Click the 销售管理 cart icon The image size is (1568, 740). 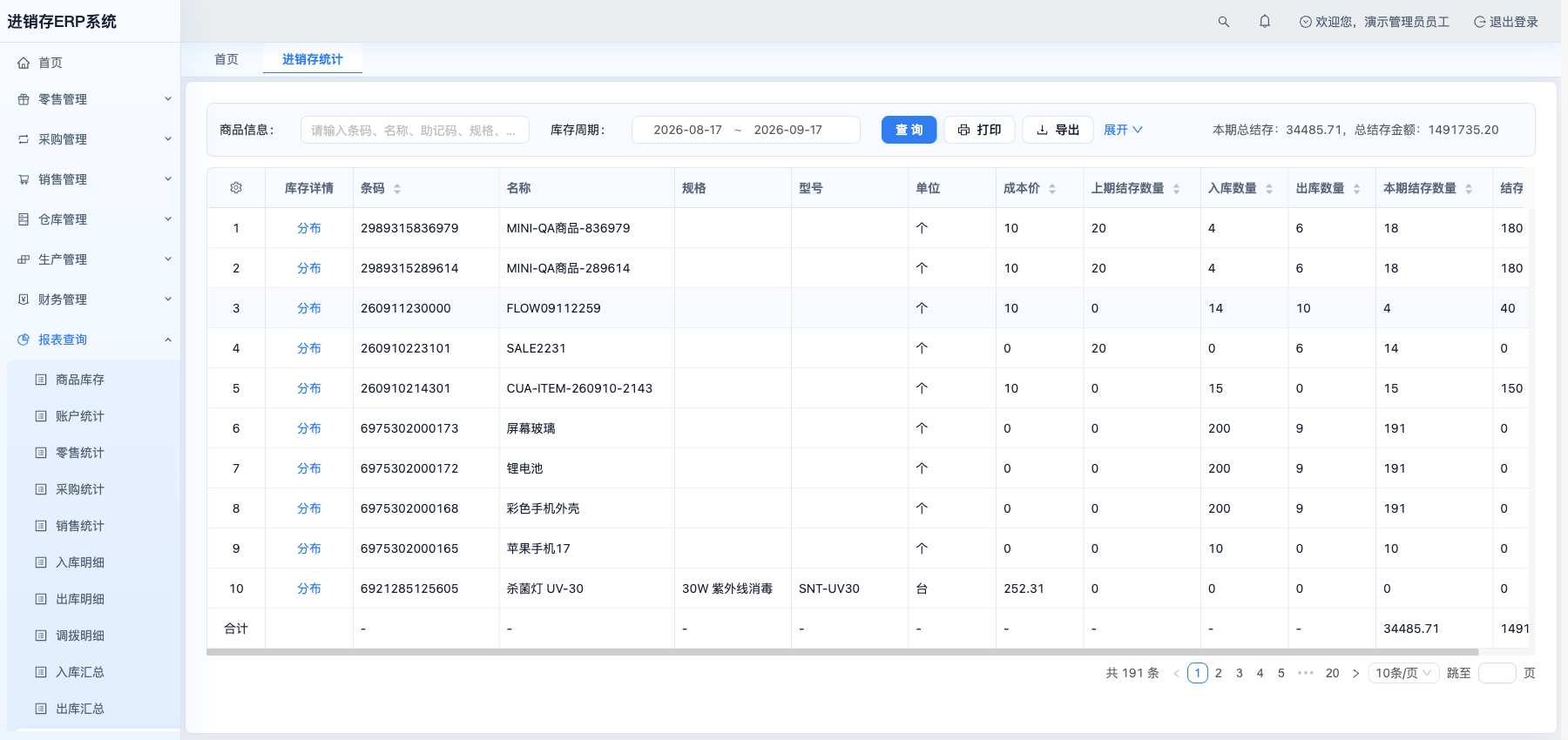coord(24,179)
